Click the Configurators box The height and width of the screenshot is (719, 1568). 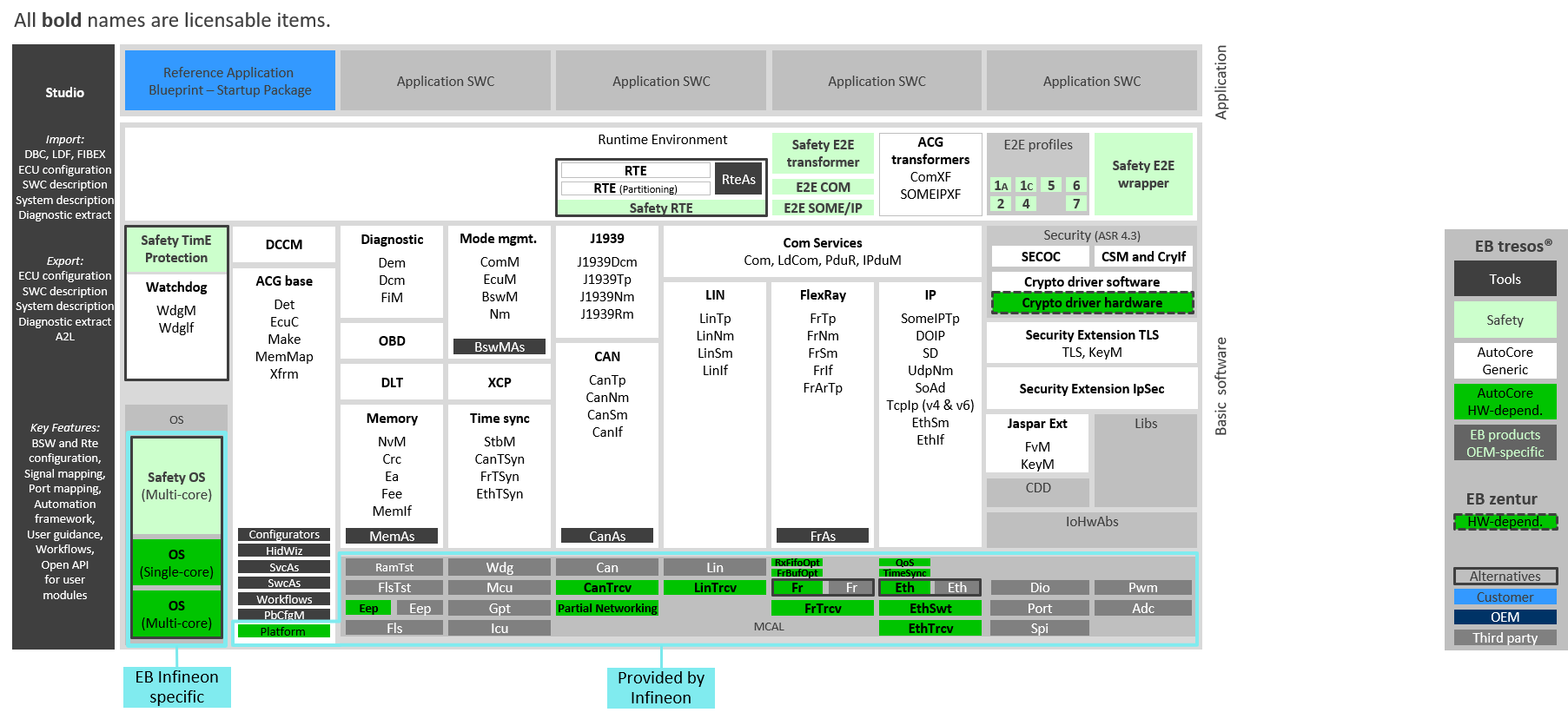(x=284, y=534)
